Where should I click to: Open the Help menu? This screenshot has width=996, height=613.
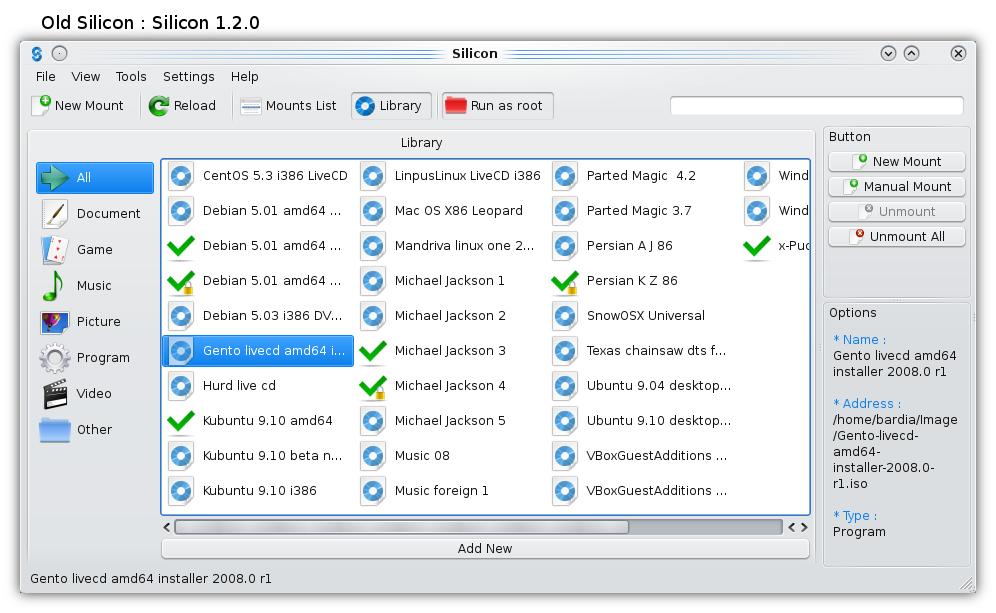point(245,76)
